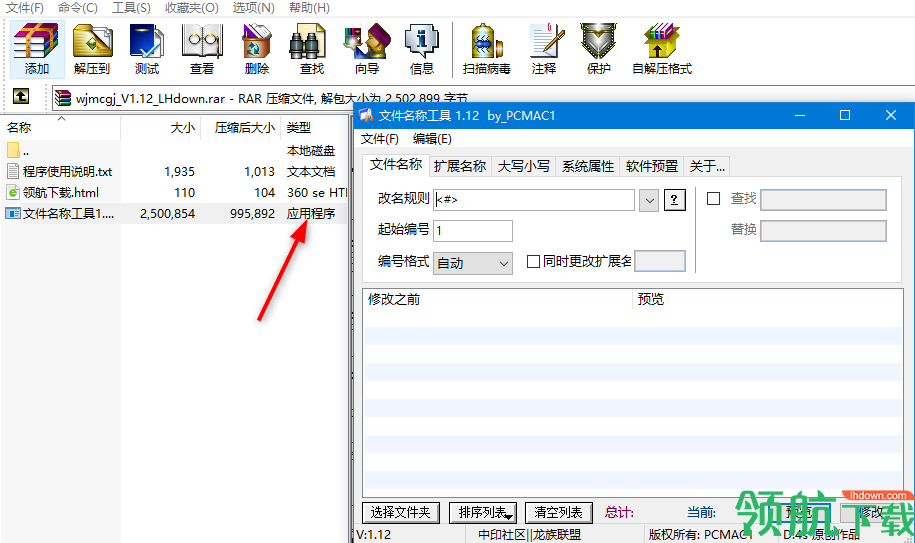Switch to the 大写小写 tab
Viewport: 915px width, 543px height.
point(523,167)
